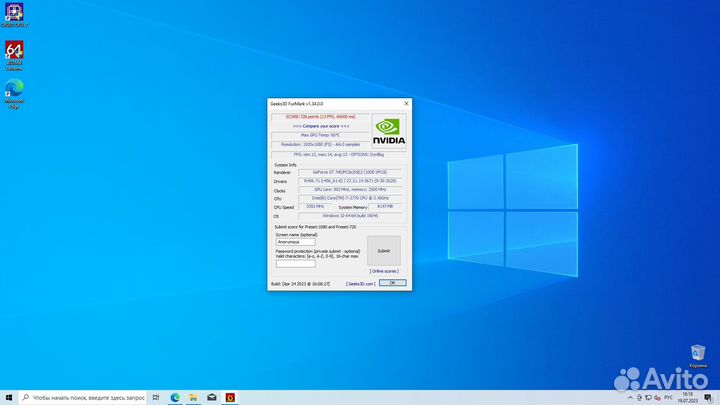
Task: Show hidden system tray icons
Action: tap(630, 398)
